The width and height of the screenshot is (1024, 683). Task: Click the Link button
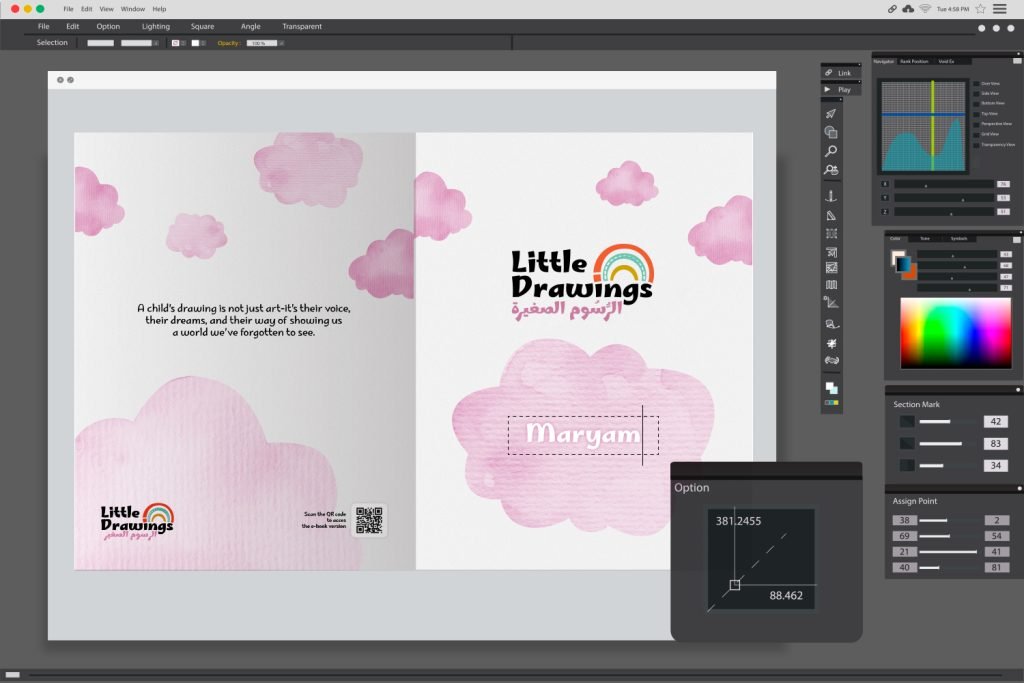click(x=840, y=73)
